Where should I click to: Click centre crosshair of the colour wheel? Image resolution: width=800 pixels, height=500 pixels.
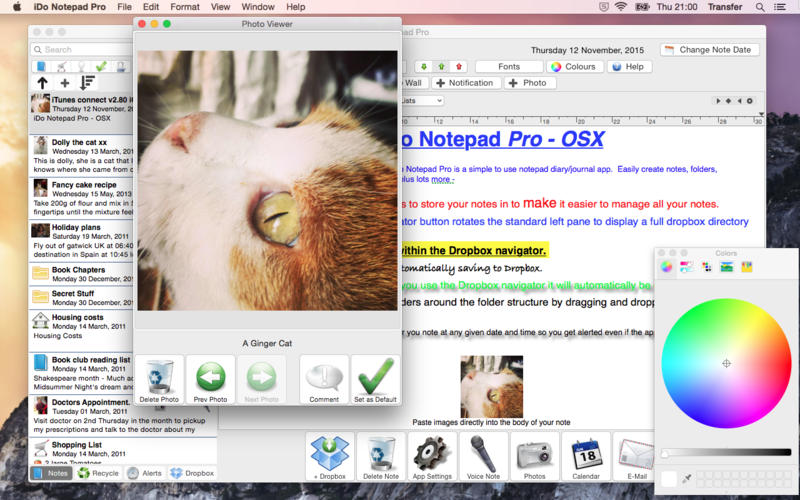click(727, 363)
